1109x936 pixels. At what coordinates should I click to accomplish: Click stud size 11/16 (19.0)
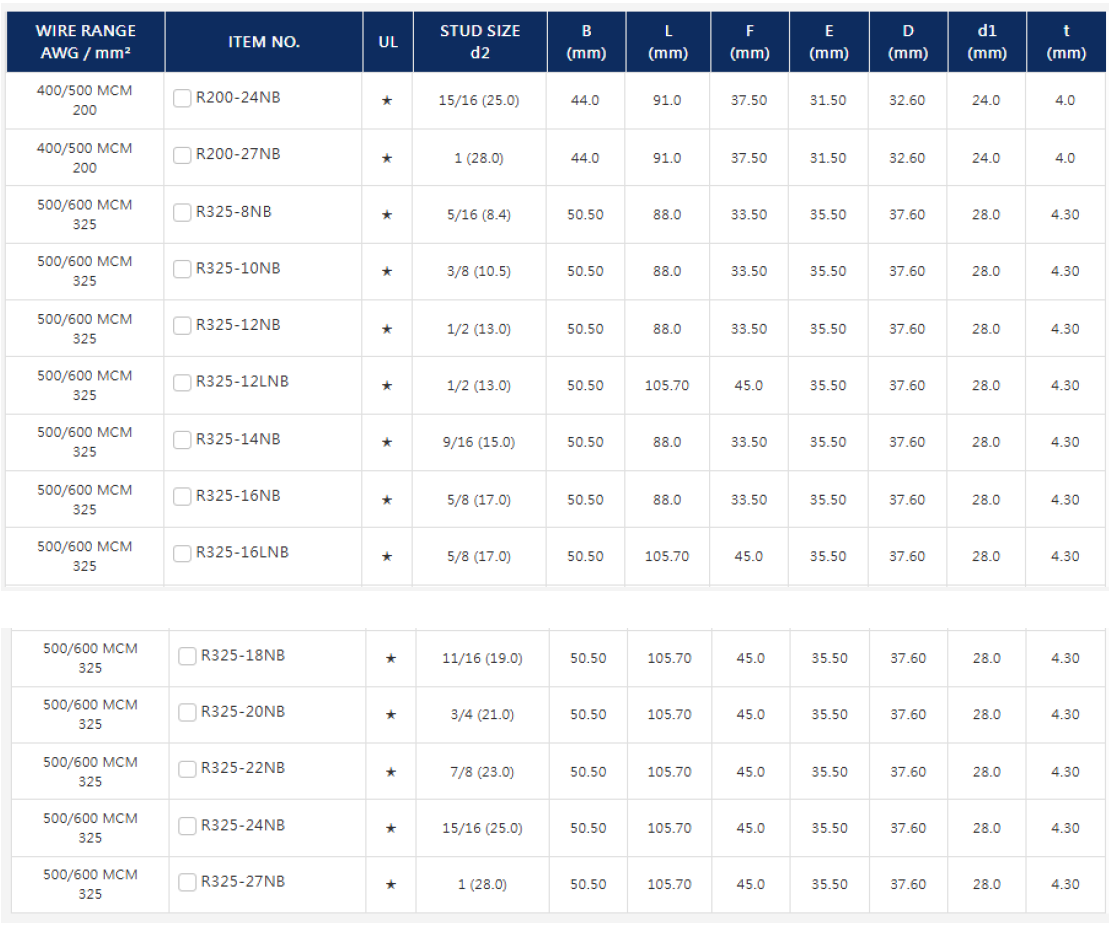[x=482, y=659]
